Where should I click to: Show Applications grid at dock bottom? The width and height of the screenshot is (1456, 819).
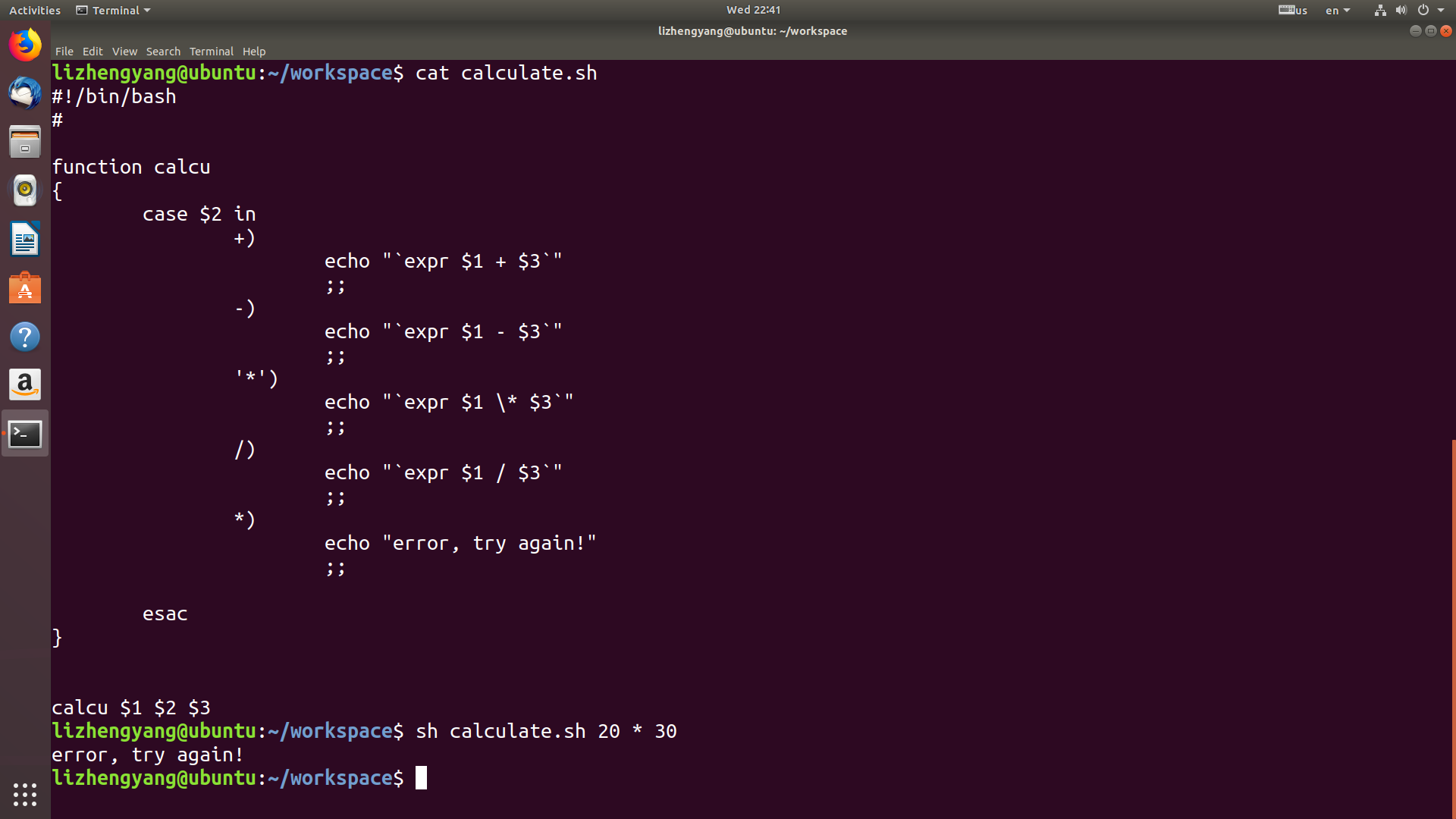pos(25,794)
